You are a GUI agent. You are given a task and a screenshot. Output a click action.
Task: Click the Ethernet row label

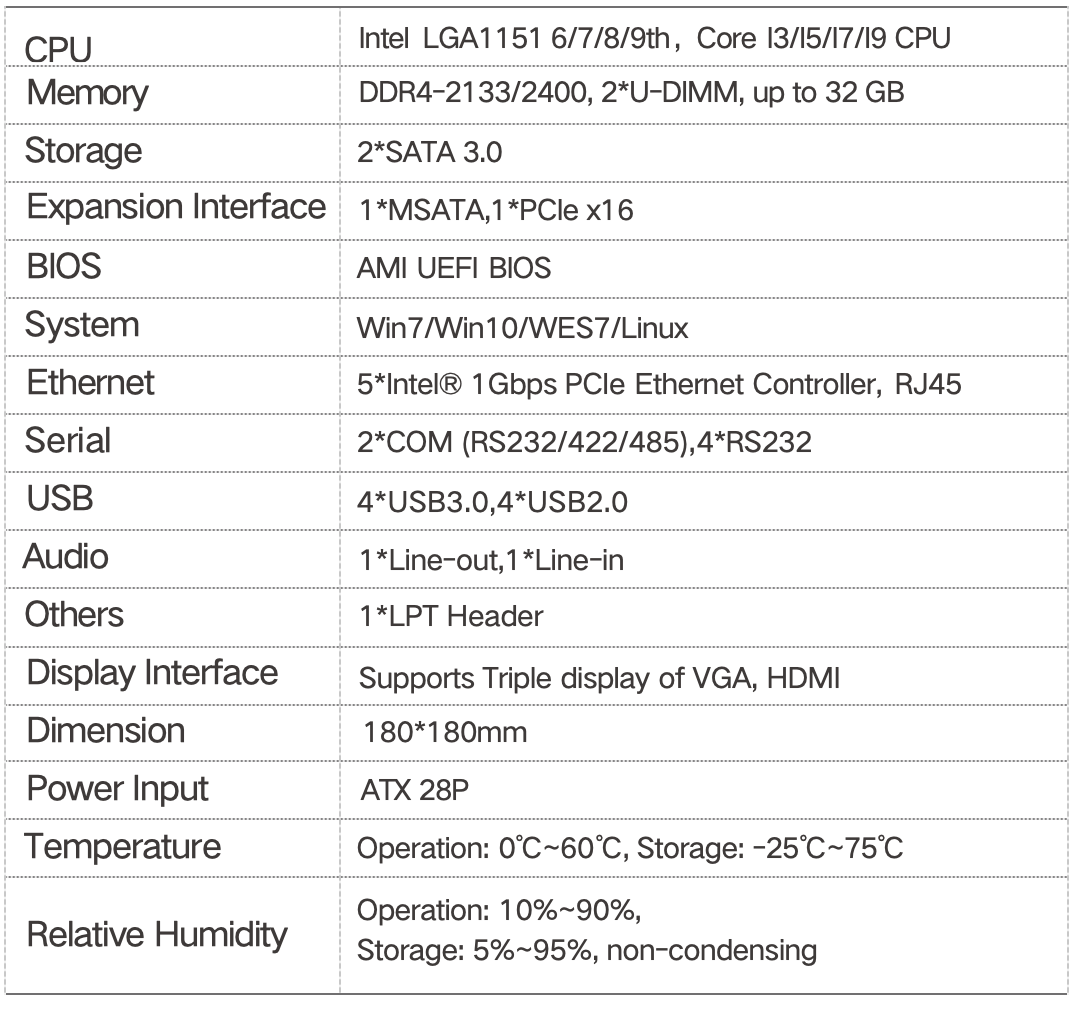90,382
